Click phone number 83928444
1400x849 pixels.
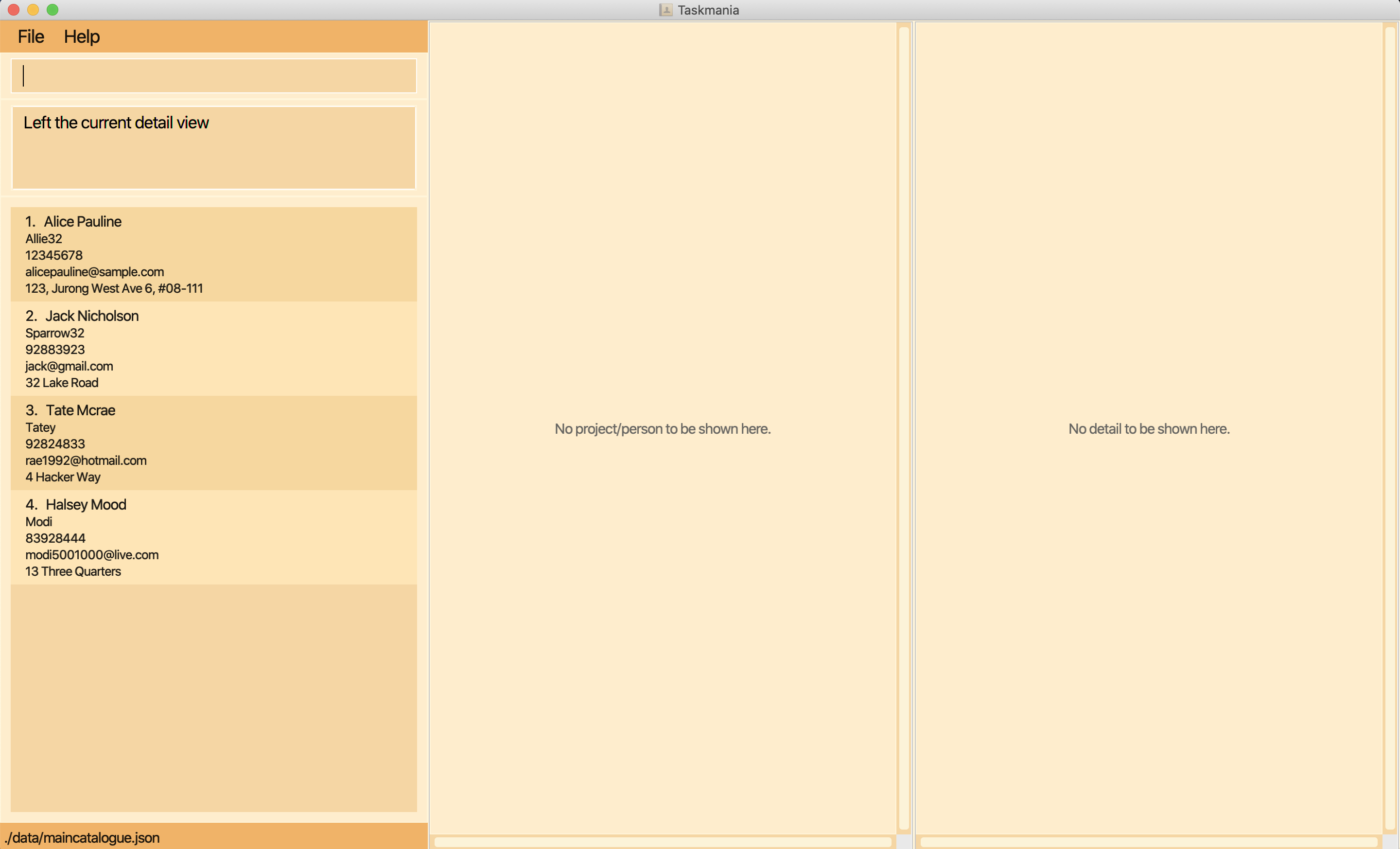tap(55, 538)
